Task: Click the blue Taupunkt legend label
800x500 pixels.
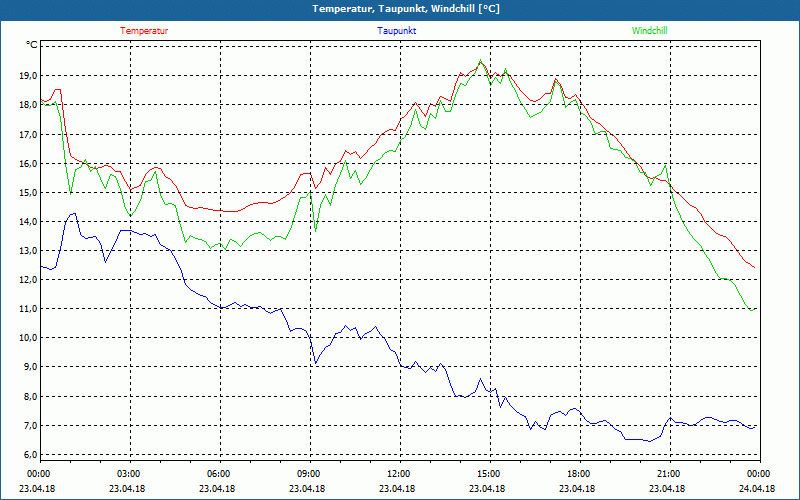Action: pos(396,31)
